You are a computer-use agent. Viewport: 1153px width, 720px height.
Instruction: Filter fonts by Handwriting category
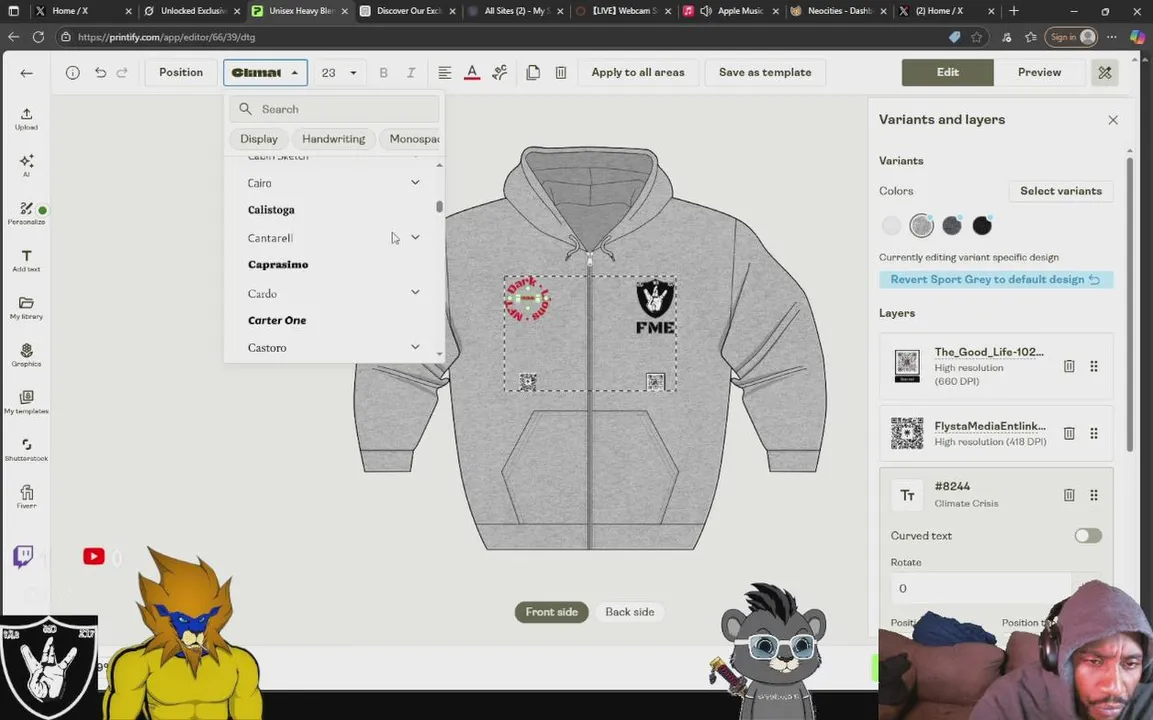(x=333, y=139)
